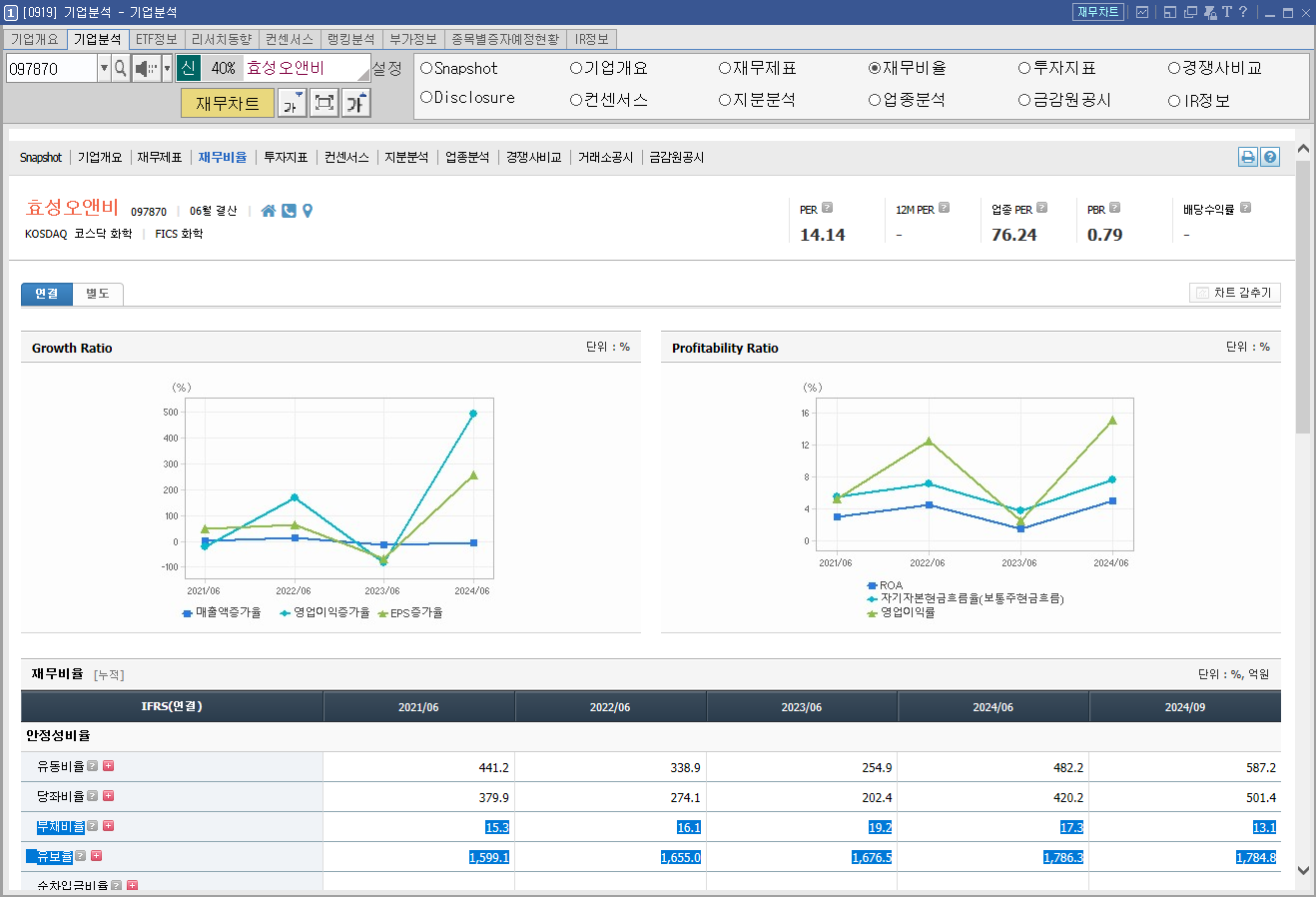Viewport: 1316px width, 897px height.
Task: Click the 설정 settings label
Action: [387, 69]
